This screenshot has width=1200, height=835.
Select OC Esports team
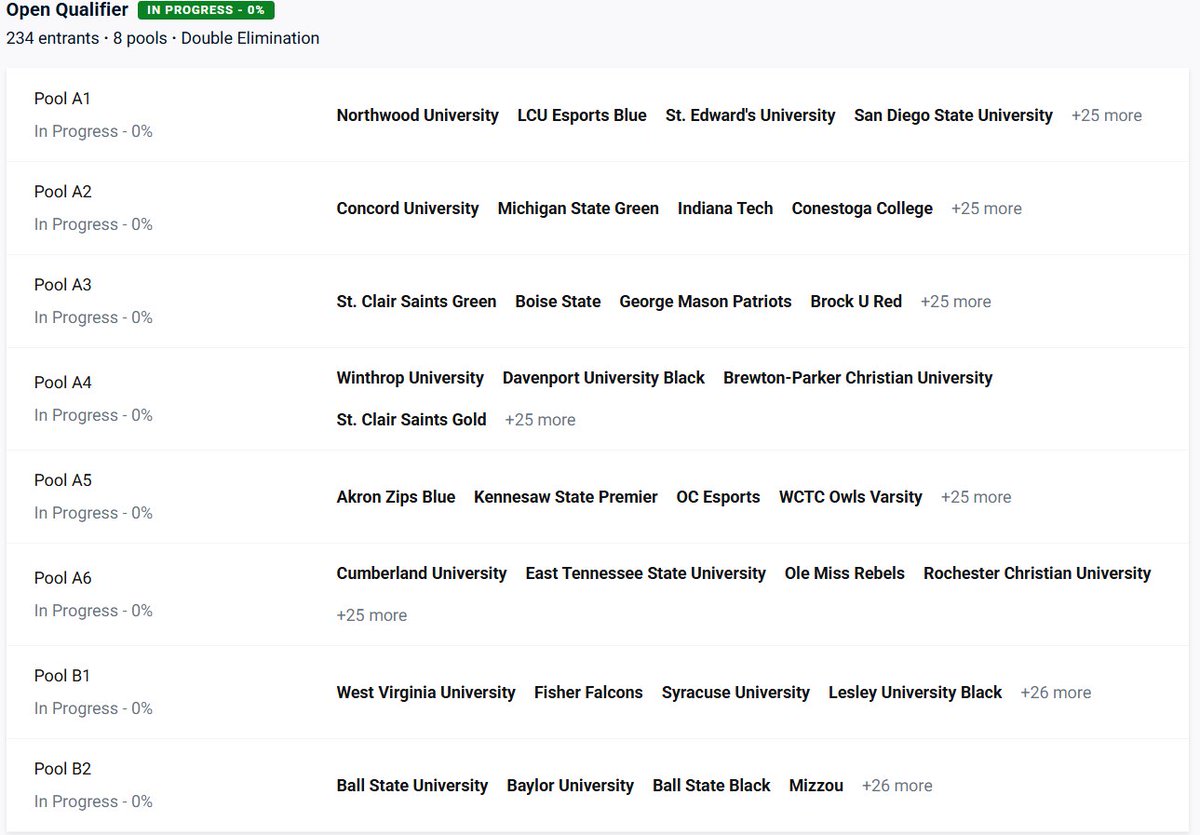718,497
